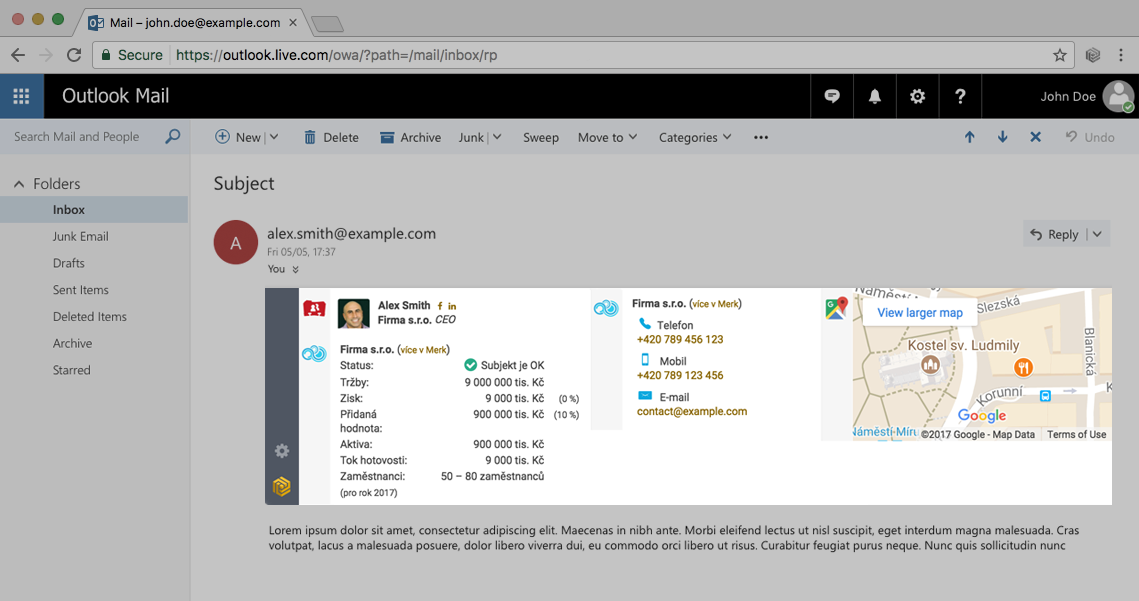Screen dimensions: 1139x601
Task: Open Outlook settings gear in header
Action: coord(917,96)
